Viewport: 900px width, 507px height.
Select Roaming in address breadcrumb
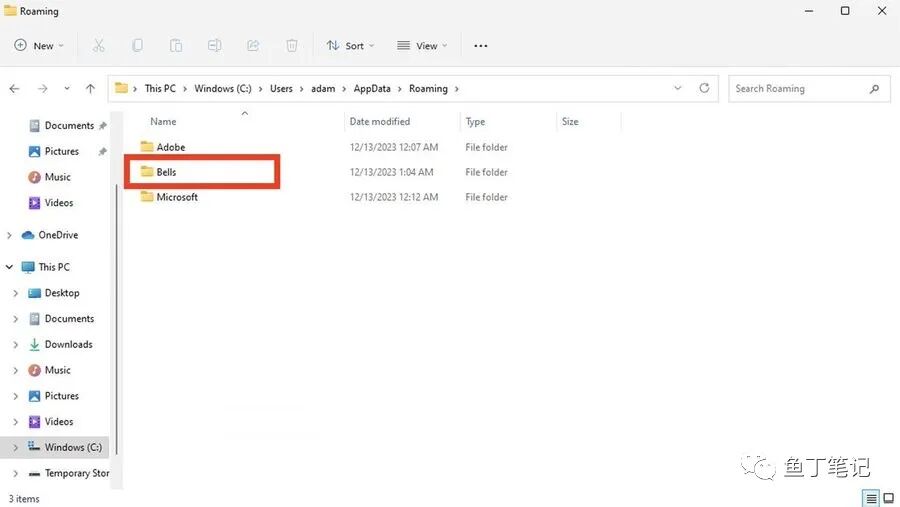(428, 88)
